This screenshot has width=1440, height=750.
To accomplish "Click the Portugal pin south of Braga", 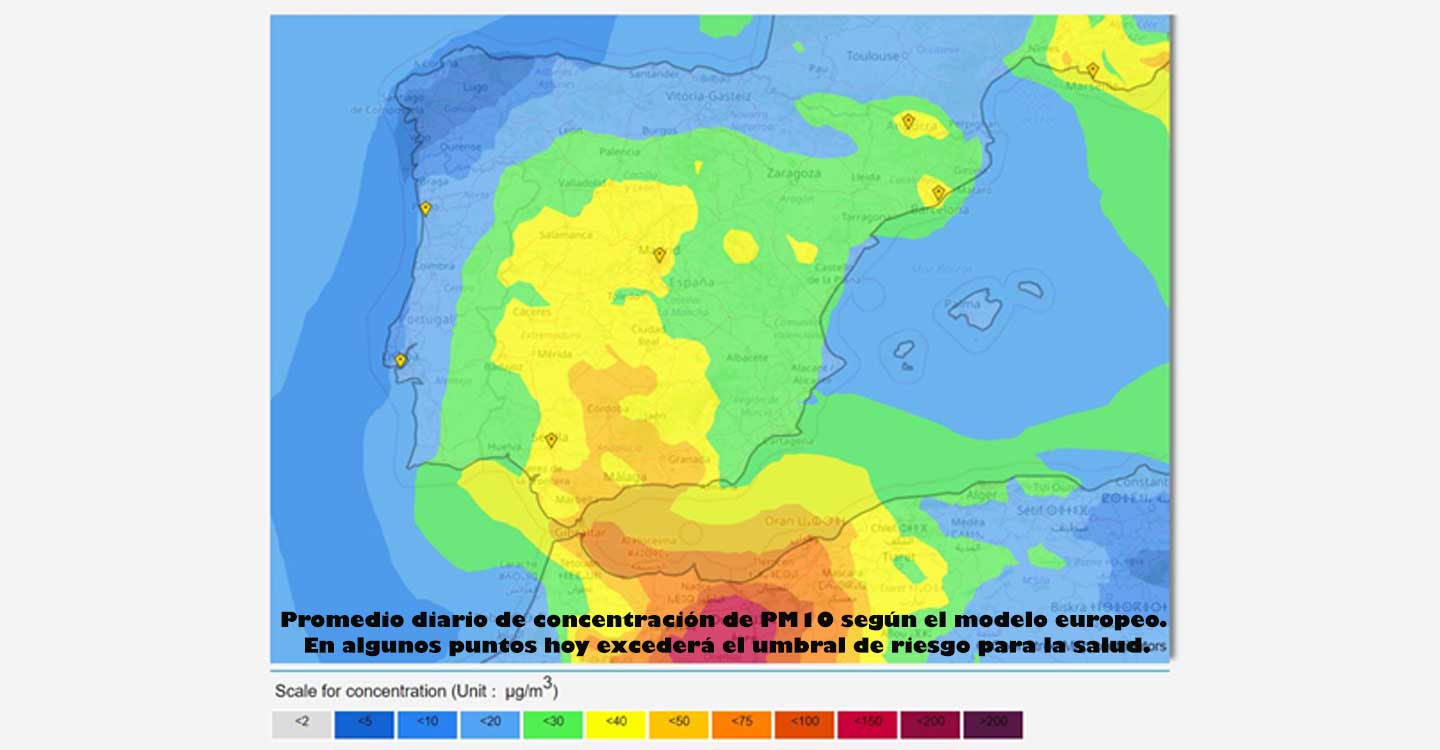I will pos(425,208).
